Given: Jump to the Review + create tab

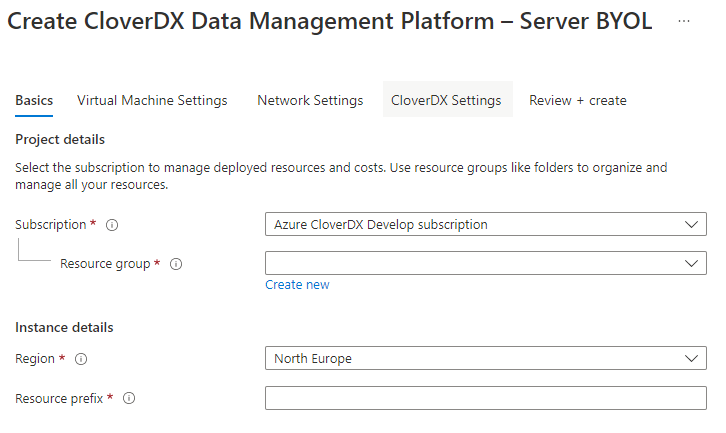Looking at the screenshot, I should pyautogui.click(x=578, y=100).
